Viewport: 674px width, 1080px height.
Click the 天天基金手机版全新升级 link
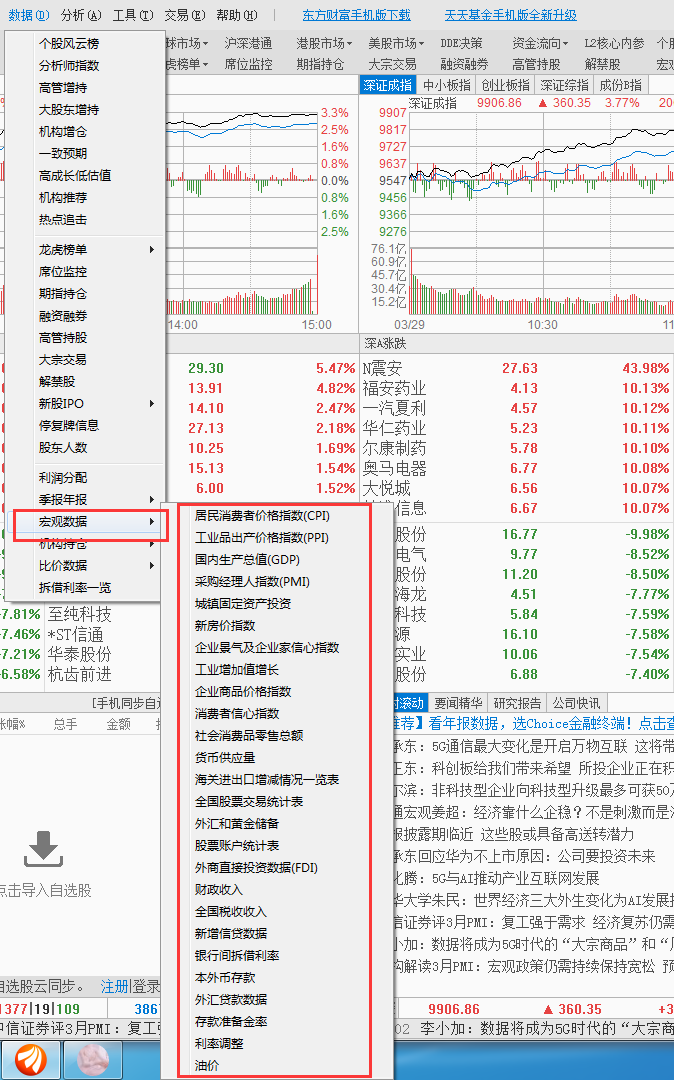click(511, 14)
